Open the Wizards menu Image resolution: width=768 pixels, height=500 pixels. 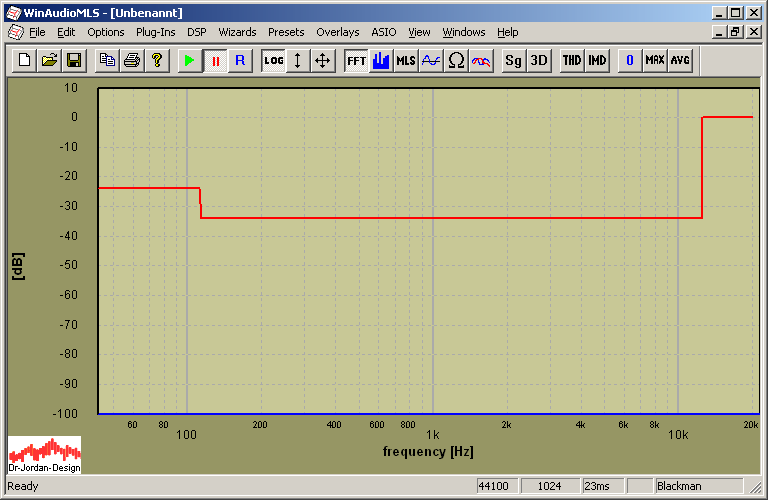(237, 32)
